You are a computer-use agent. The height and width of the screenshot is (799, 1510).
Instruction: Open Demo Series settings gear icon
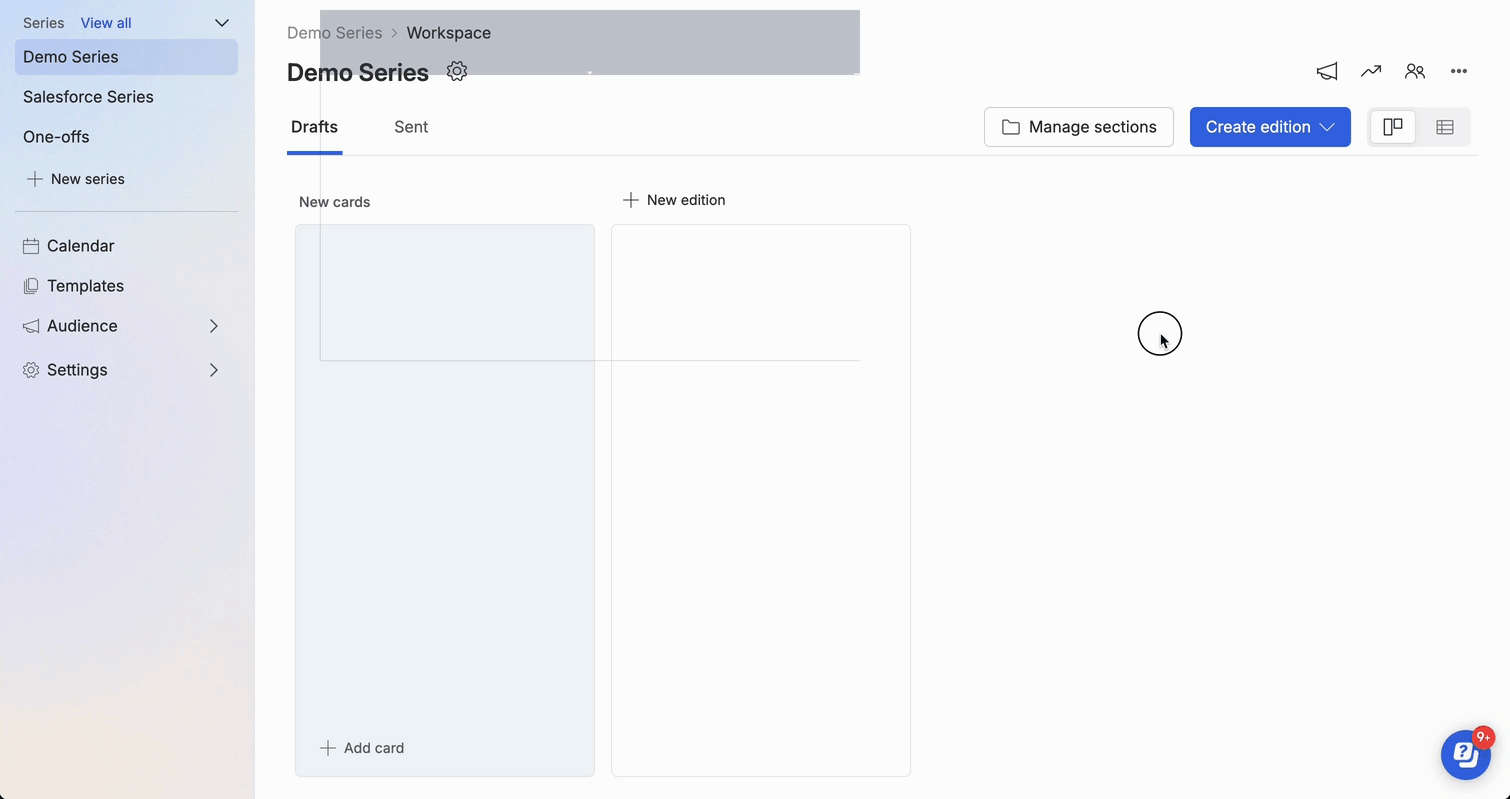tap(457, 71)
